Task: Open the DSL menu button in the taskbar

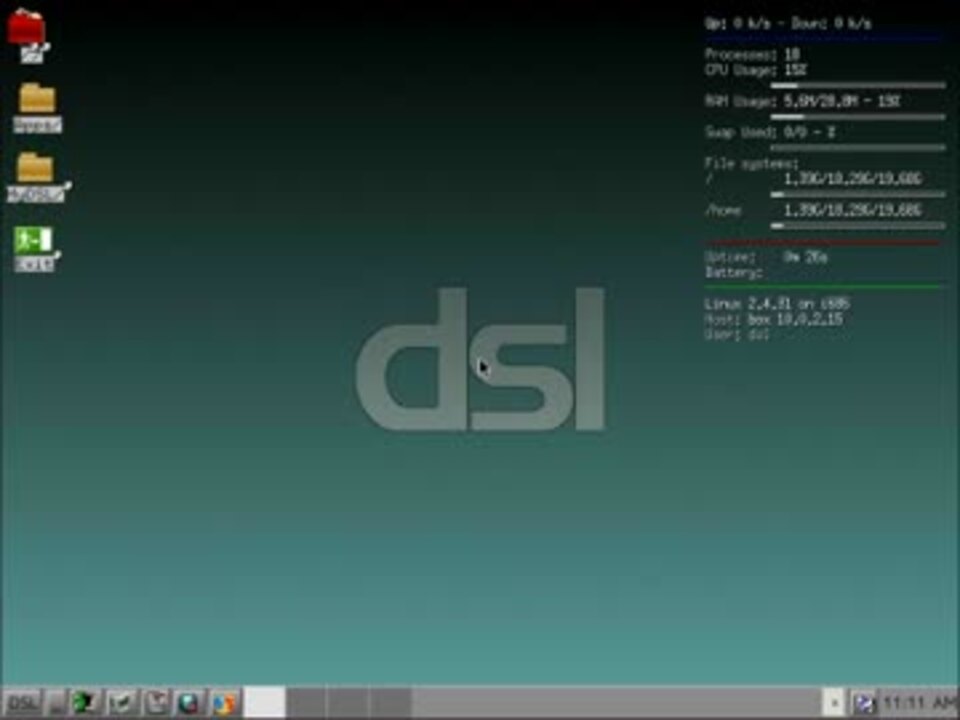Action: click(x=23, y=702)
